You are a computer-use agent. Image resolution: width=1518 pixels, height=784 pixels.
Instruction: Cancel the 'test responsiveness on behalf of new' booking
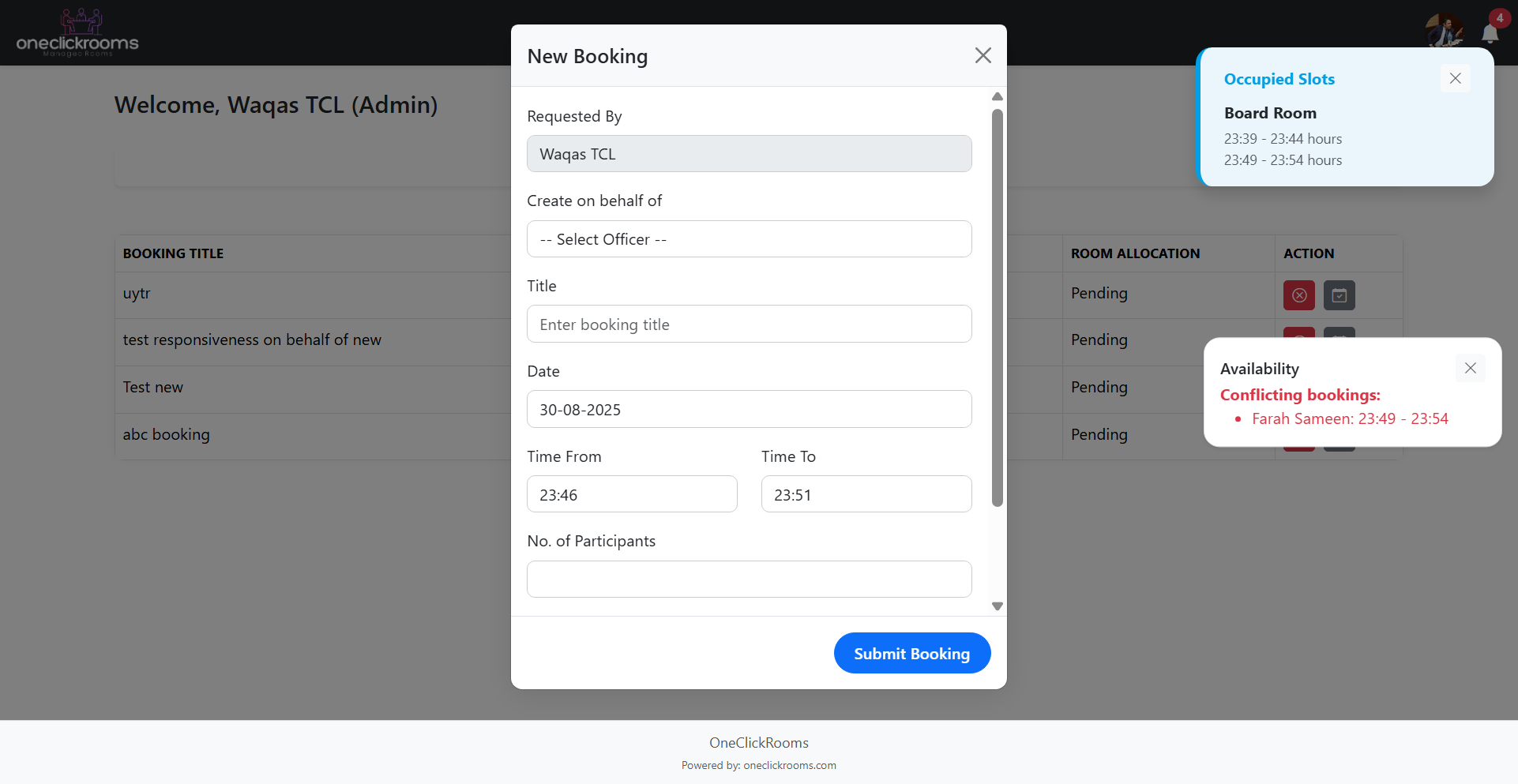point(1299,342)
